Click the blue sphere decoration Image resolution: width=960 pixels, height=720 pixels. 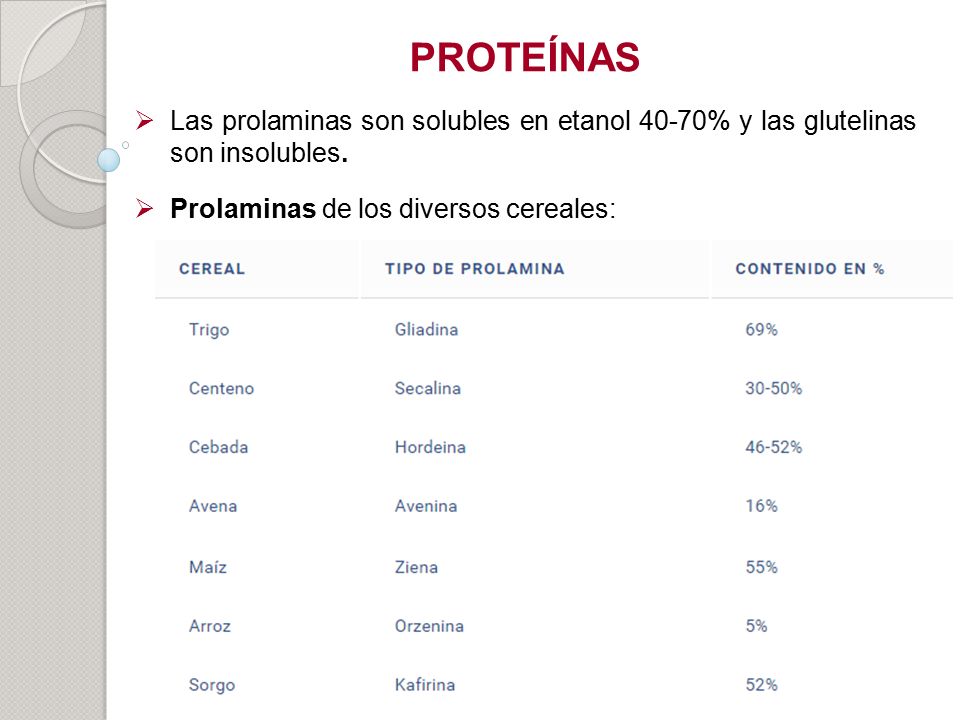[109, 160]
